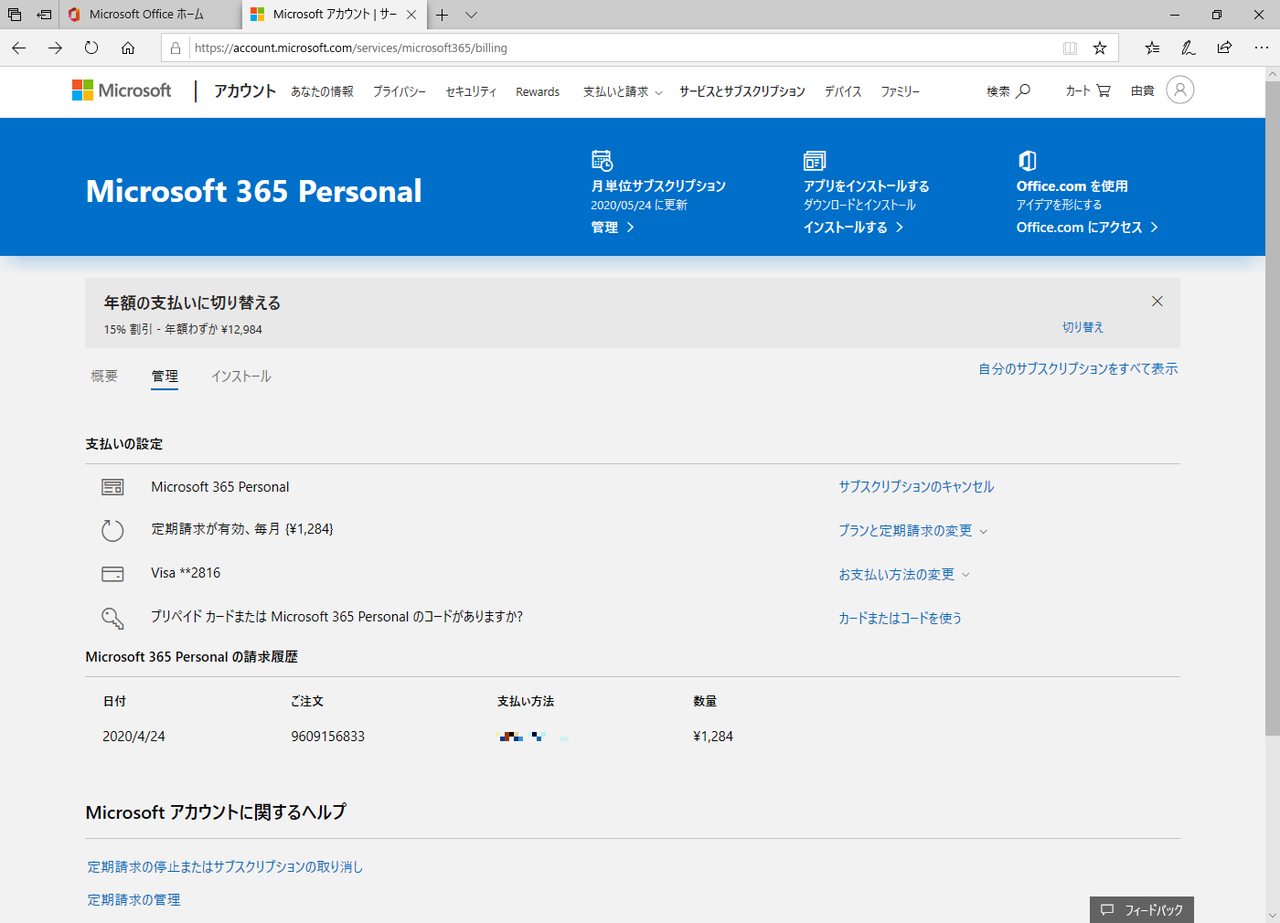Expand the 支払いと請求 menu
The height and width of the screenshot is (923, 1280).
[623, 92]
